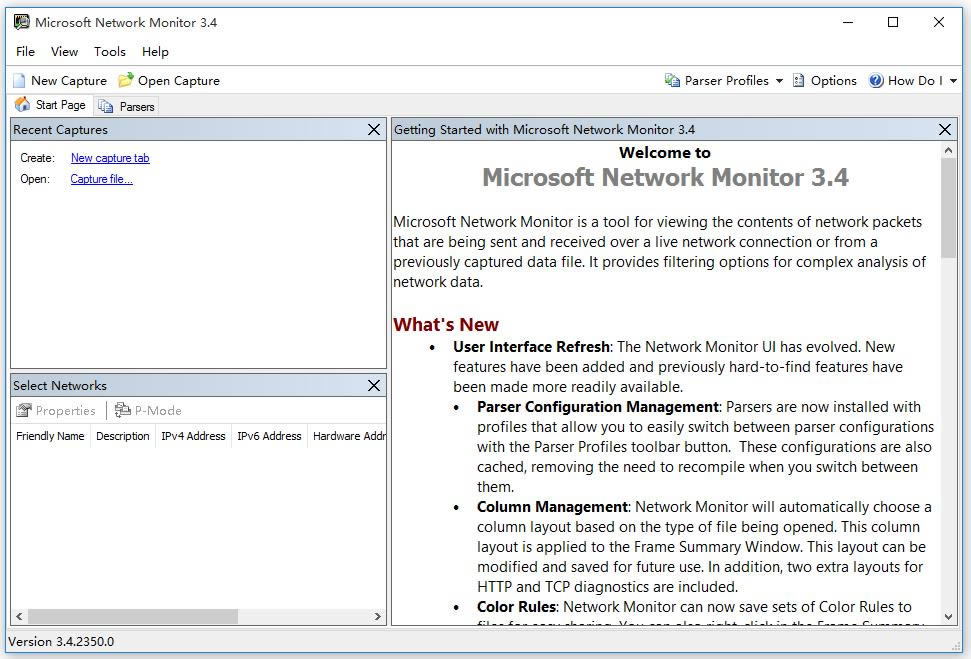Click the New capture tab link
This screenshot has height=659, width=971.
110,158
